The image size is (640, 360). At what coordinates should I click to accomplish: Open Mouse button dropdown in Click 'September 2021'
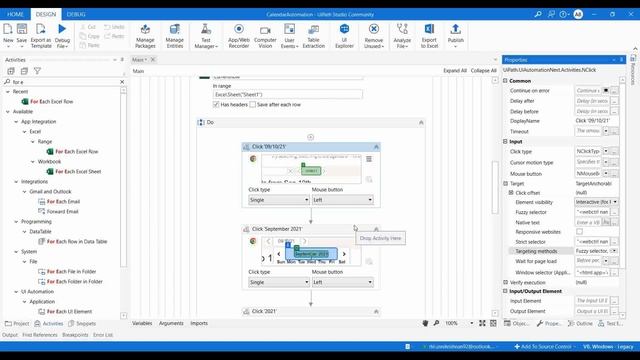click(x=342, y=282)
